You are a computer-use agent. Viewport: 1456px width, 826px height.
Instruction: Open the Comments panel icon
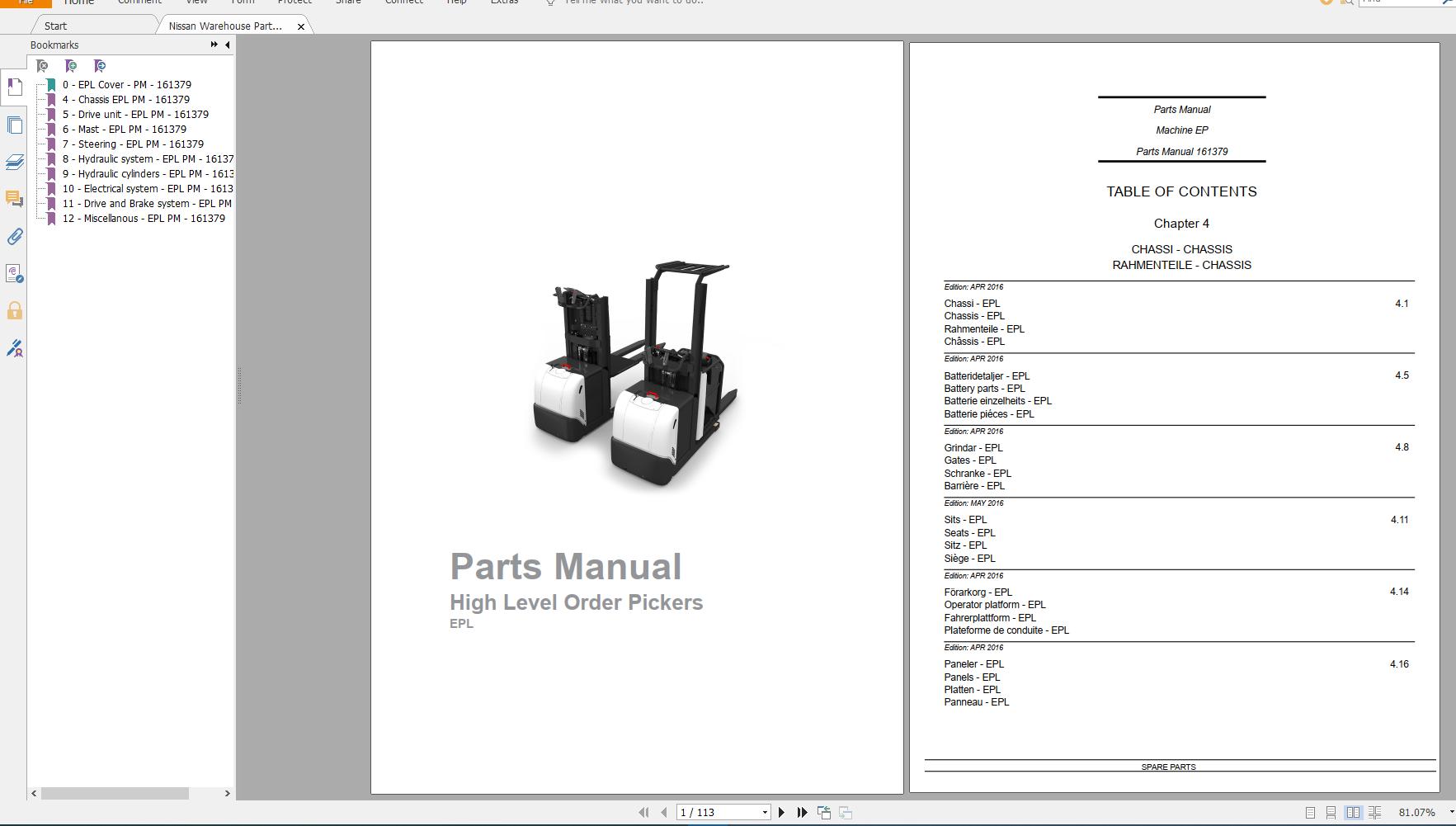click(x=14, y=199)
